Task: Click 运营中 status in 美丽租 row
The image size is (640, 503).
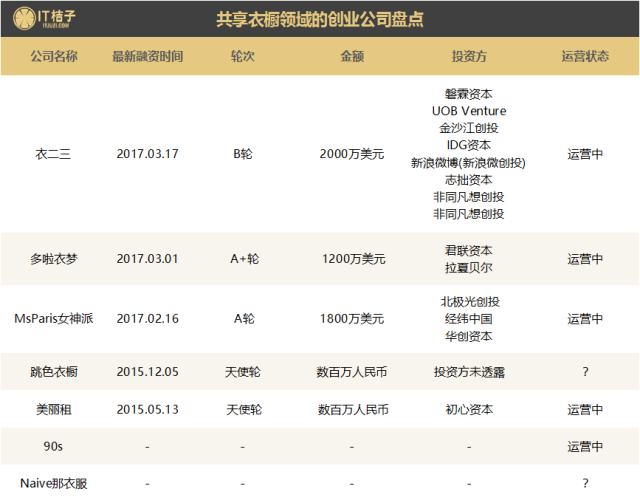Action: (585, 409)
